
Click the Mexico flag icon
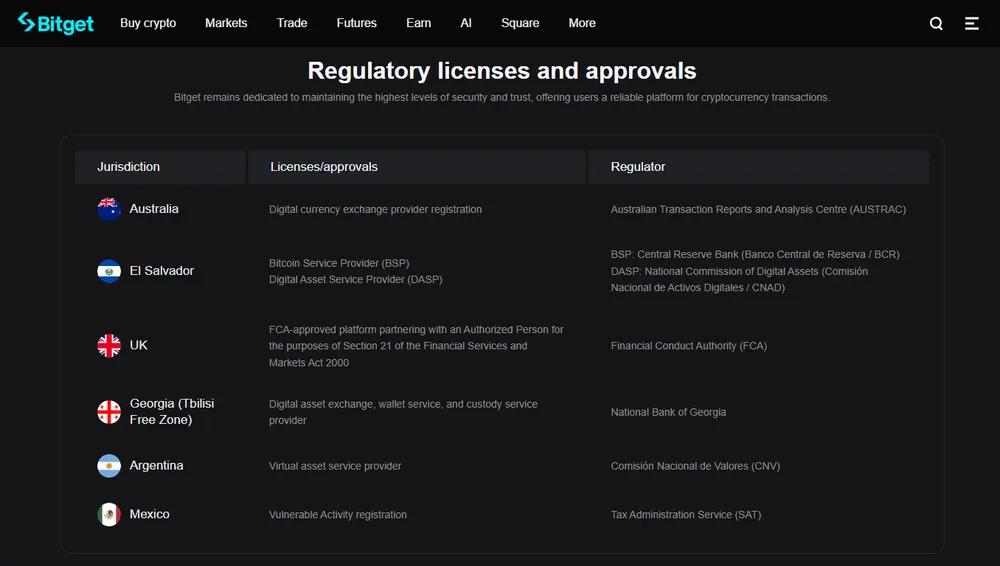[109, 514]
